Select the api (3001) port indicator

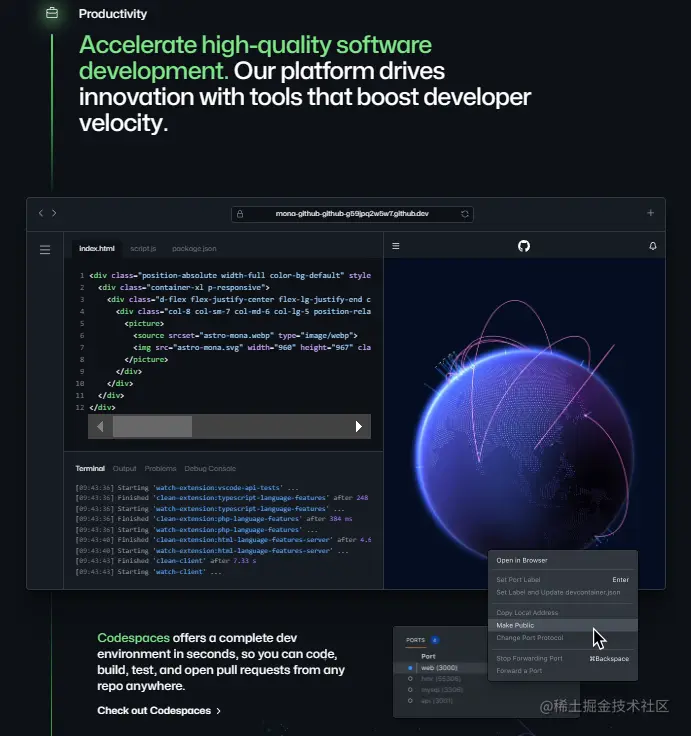coord(410,701)
